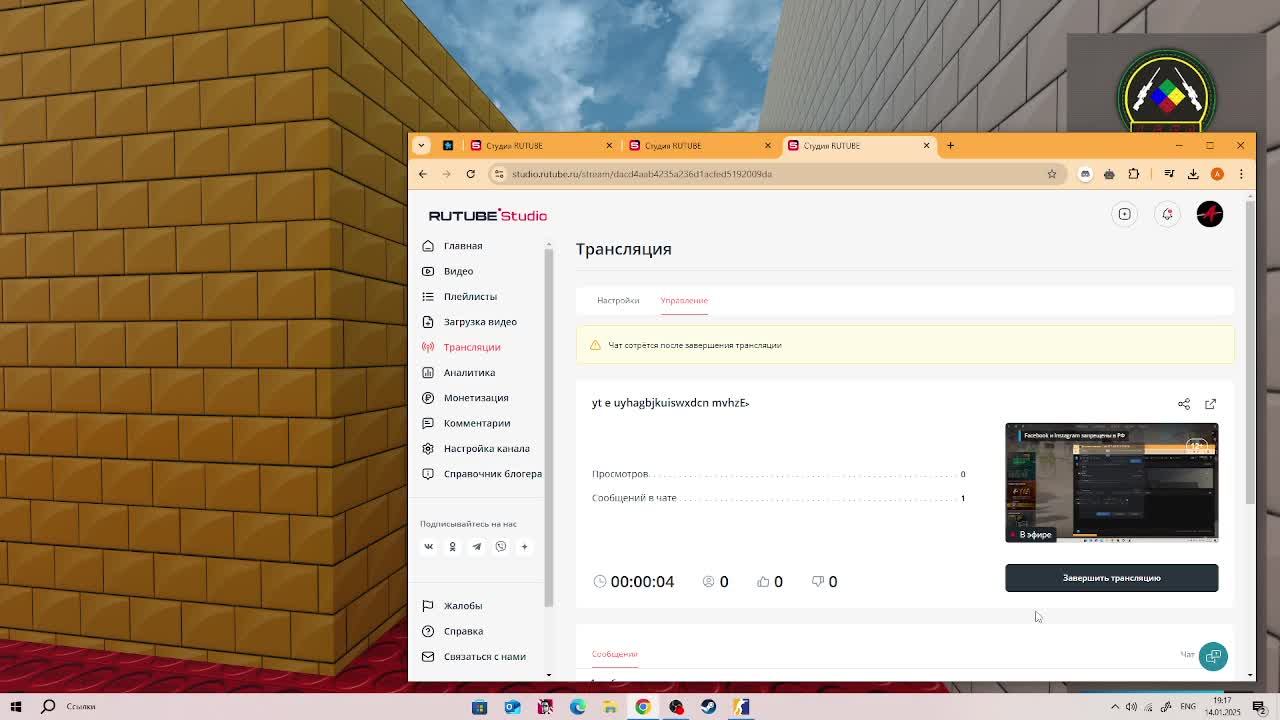Open the pinned browser tab
The image size is (1280, 720).
point(448,145)
